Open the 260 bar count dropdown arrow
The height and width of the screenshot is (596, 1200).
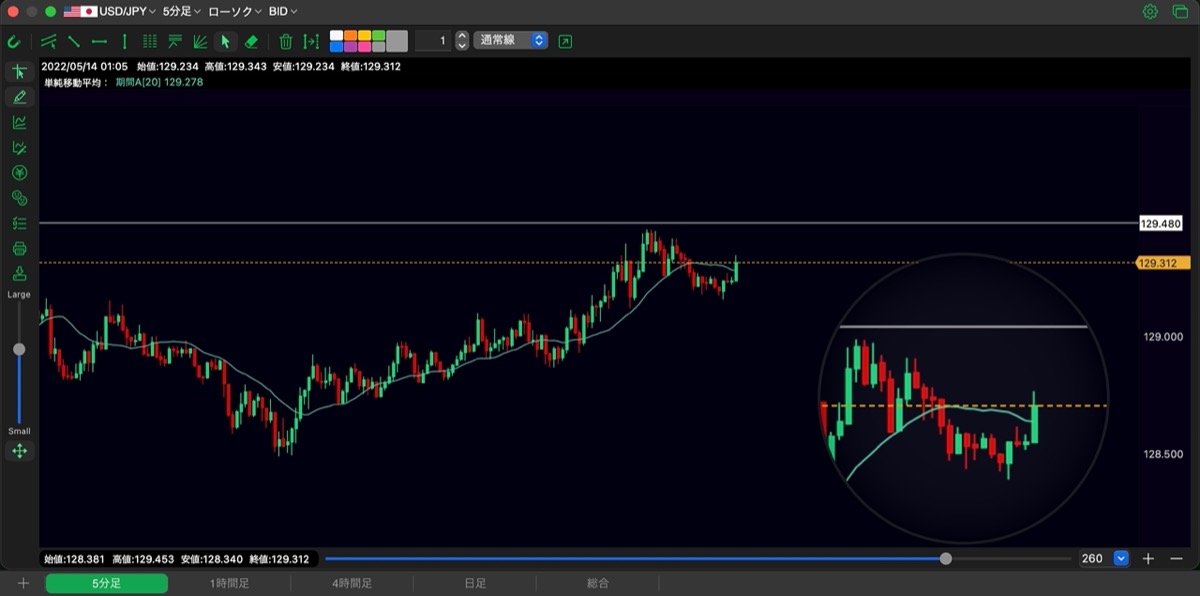[x=1121, y=558]
